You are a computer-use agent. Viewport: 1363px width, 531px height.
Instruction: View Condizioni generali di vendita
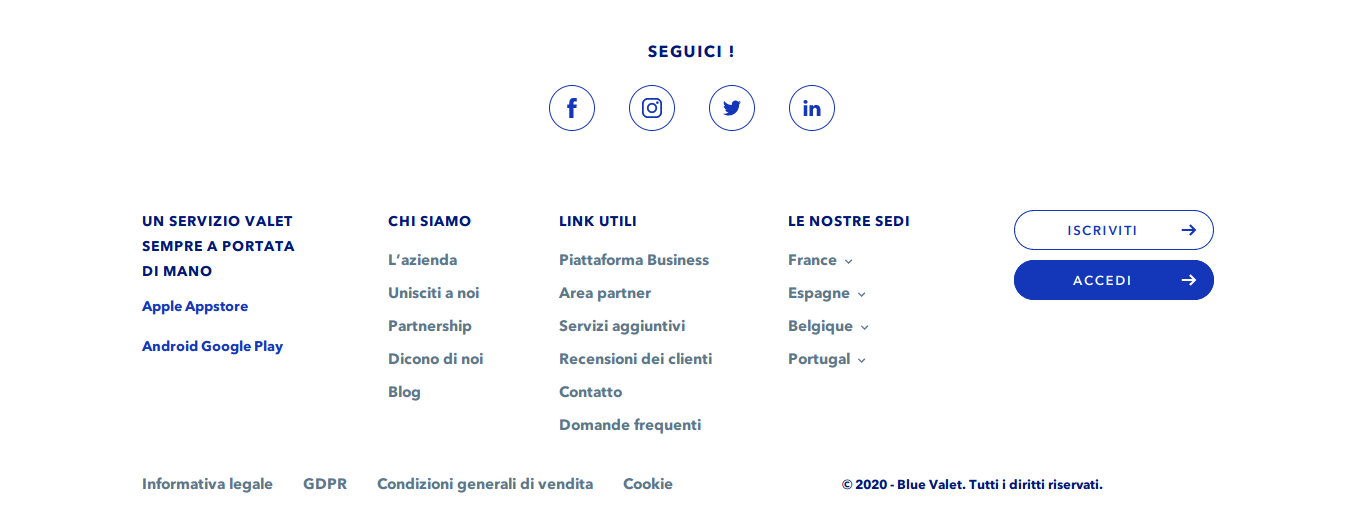pos(485,484)
